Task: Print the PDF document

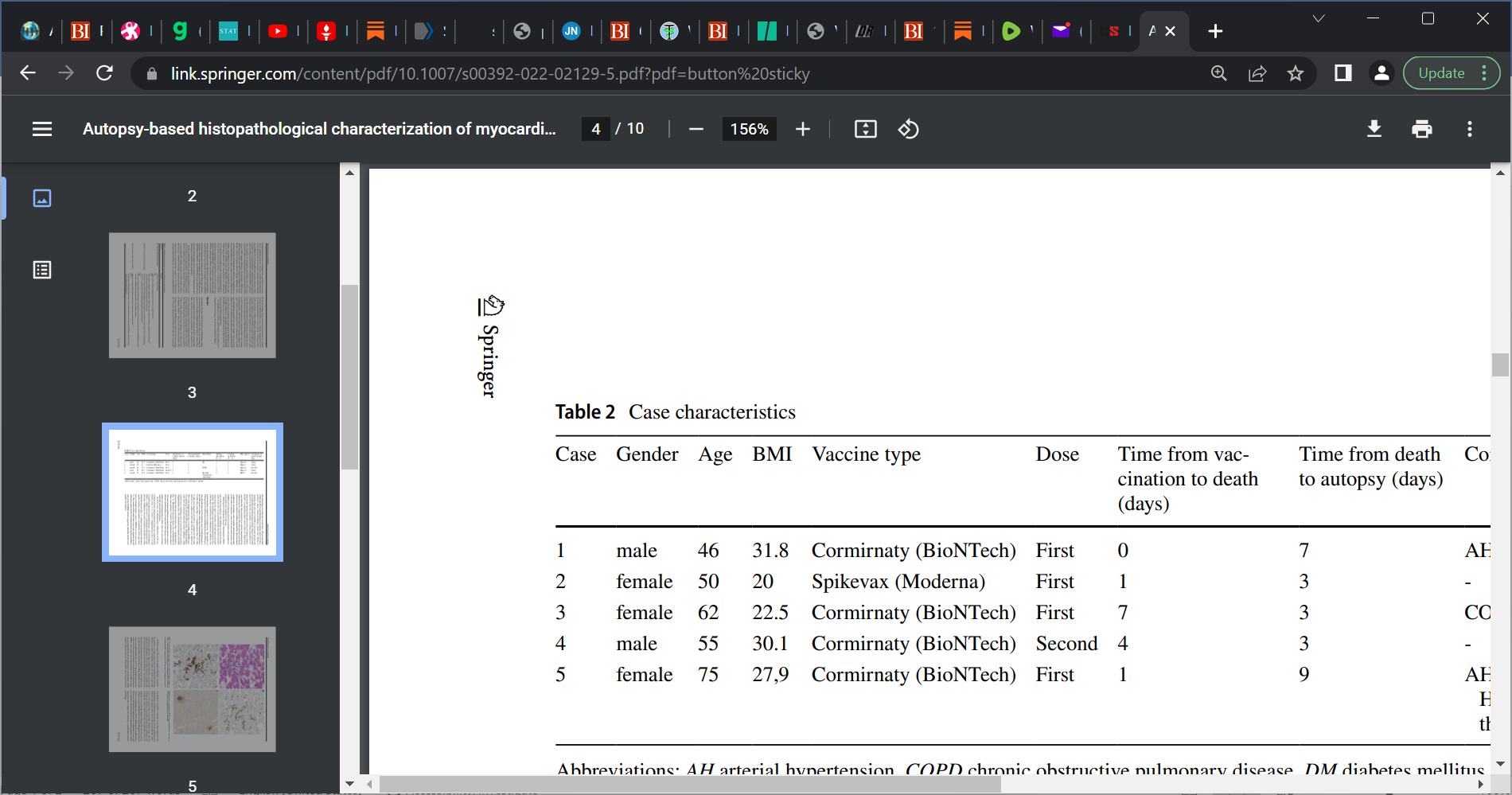Action: click(x=1422, y=129)
